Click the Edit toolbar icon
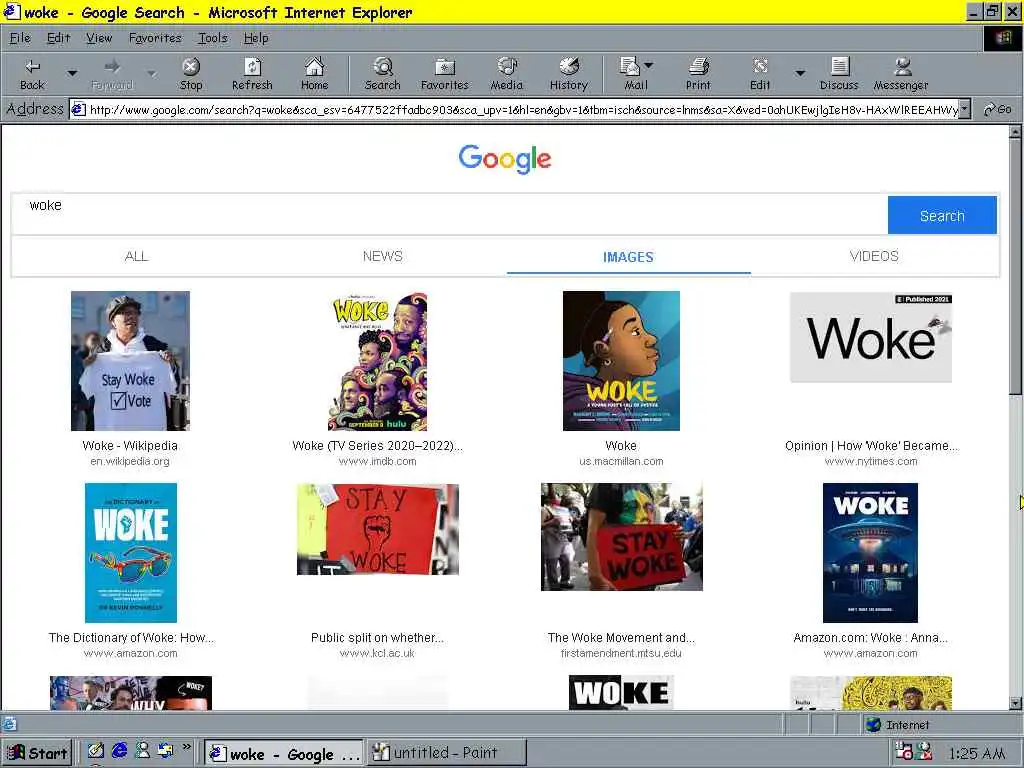 coord(760,74)
